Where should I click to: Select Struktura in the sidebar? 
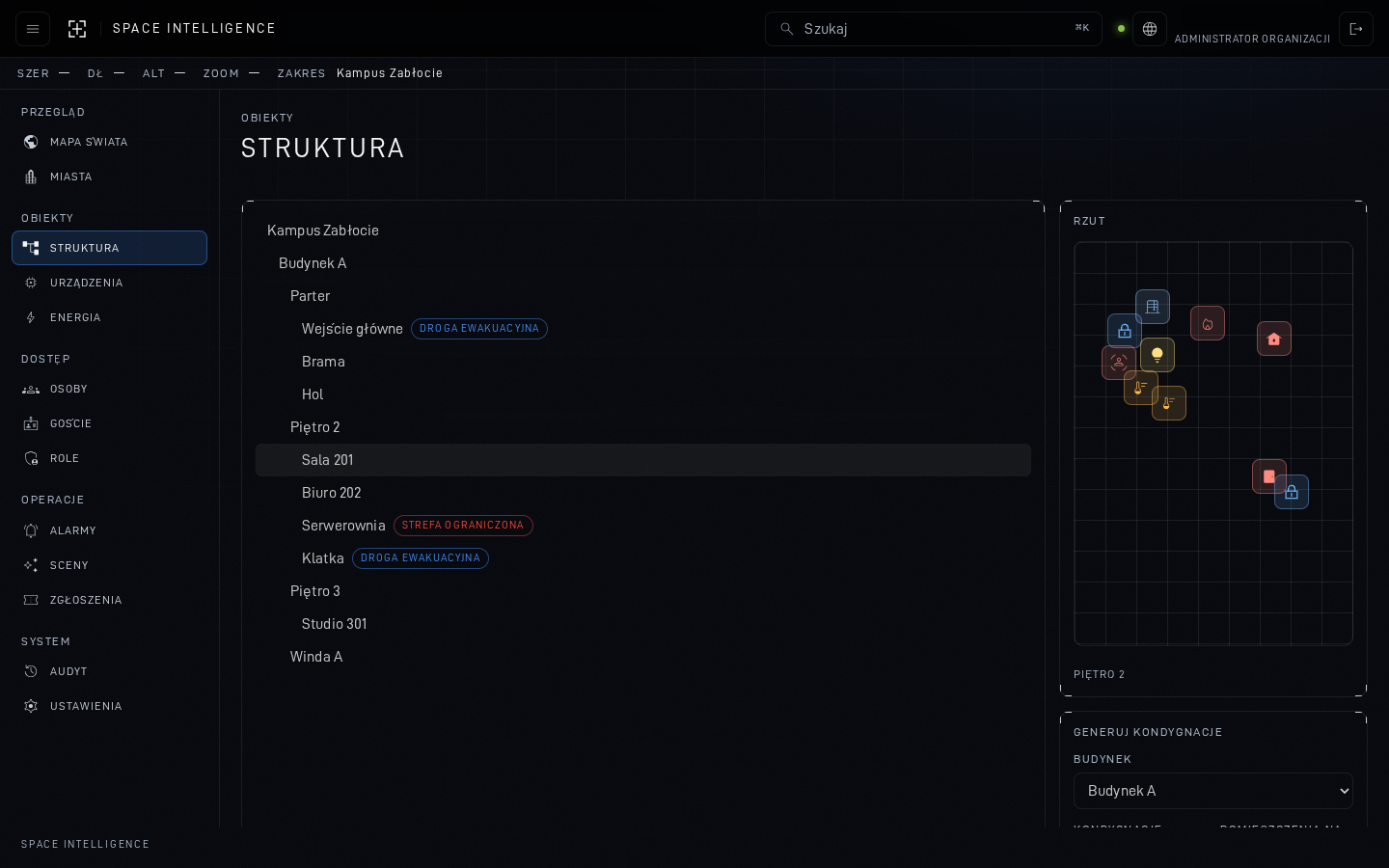(109, 248)
